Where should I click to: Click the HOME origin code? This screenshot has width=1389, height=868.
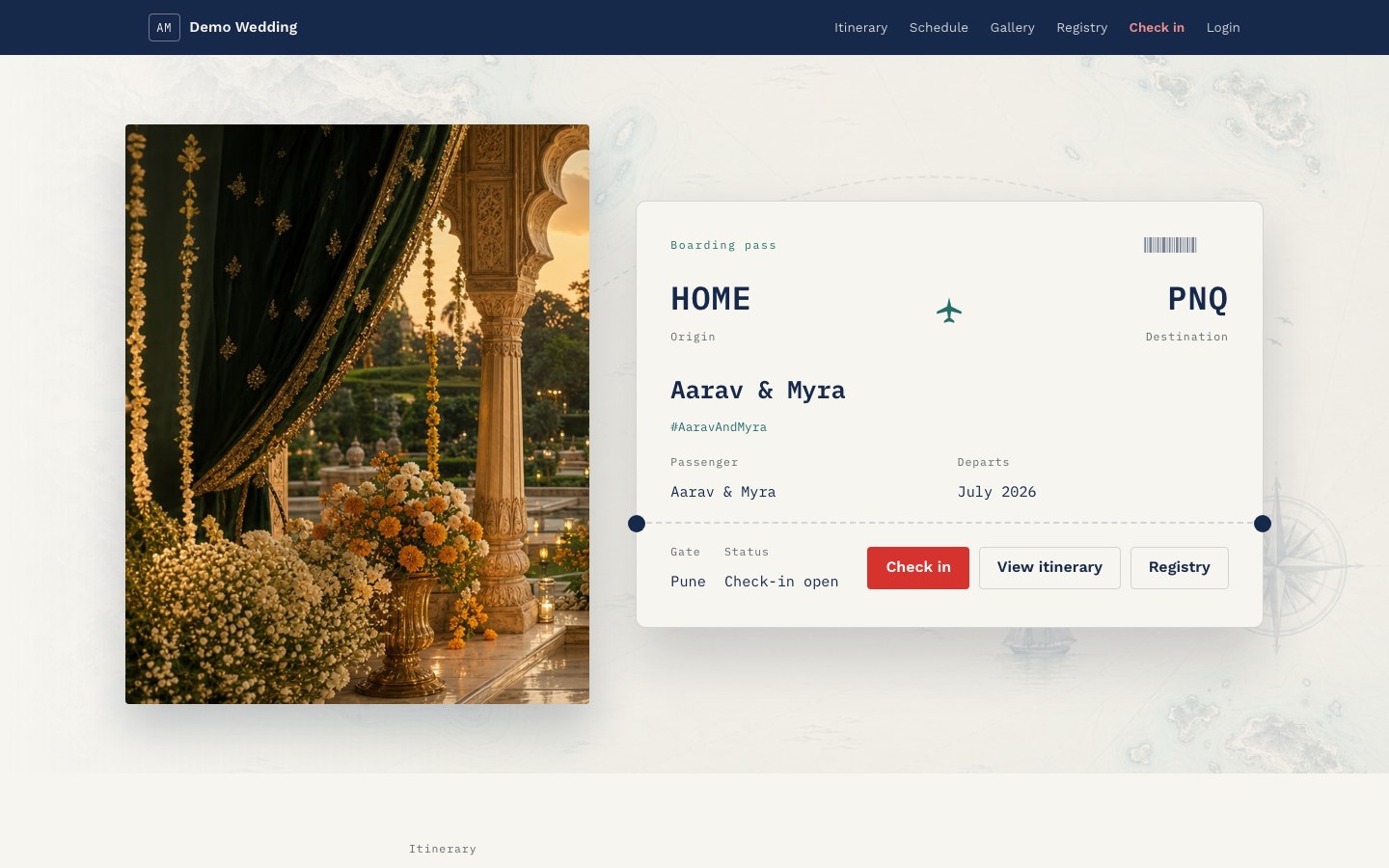pos(710,299)
